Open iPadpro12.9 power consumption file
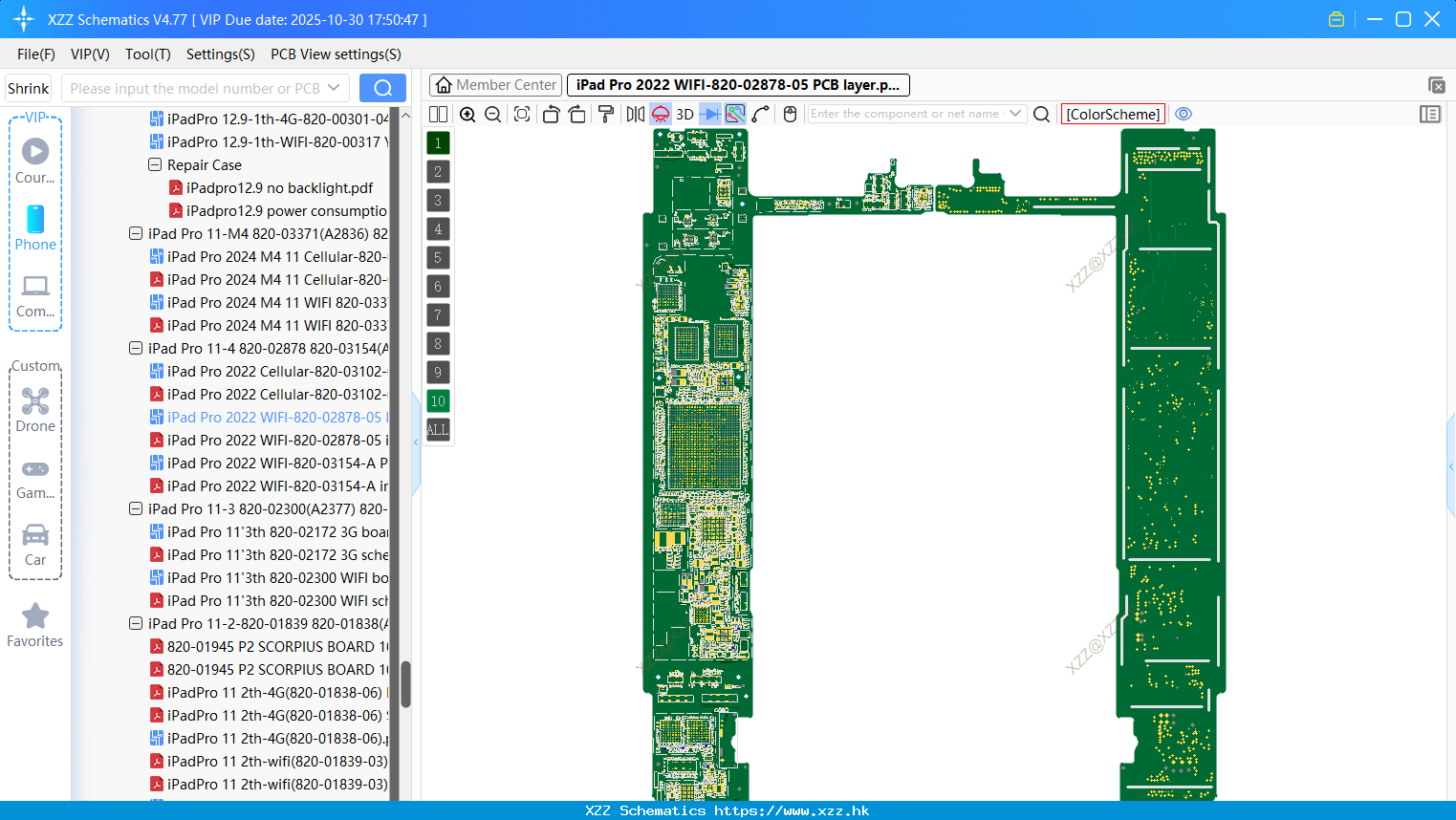 (x=278, y=210)
